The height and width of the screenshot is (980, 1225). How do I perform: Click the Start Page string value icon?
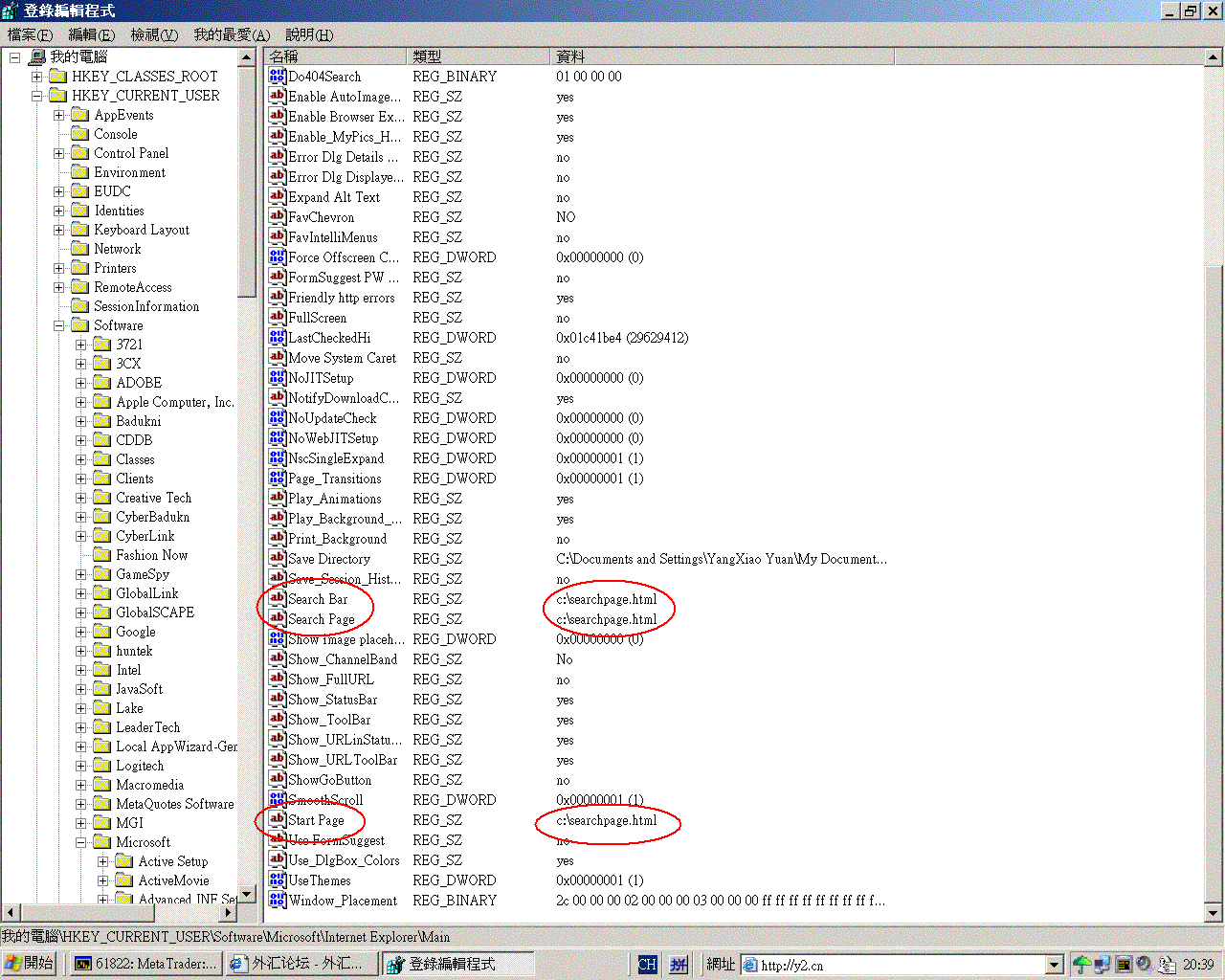click(x=278, y=819)
